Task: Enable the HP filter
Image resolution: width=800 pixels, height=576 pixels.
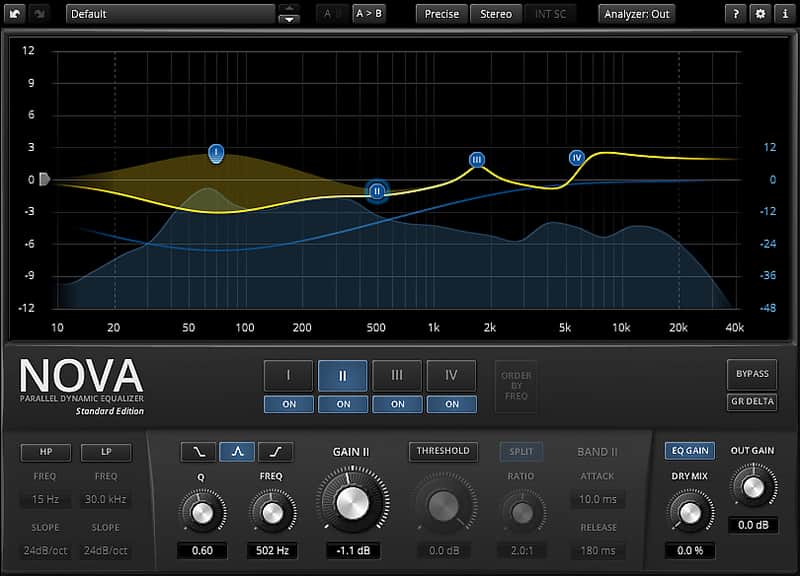Action: click(46, 452)
